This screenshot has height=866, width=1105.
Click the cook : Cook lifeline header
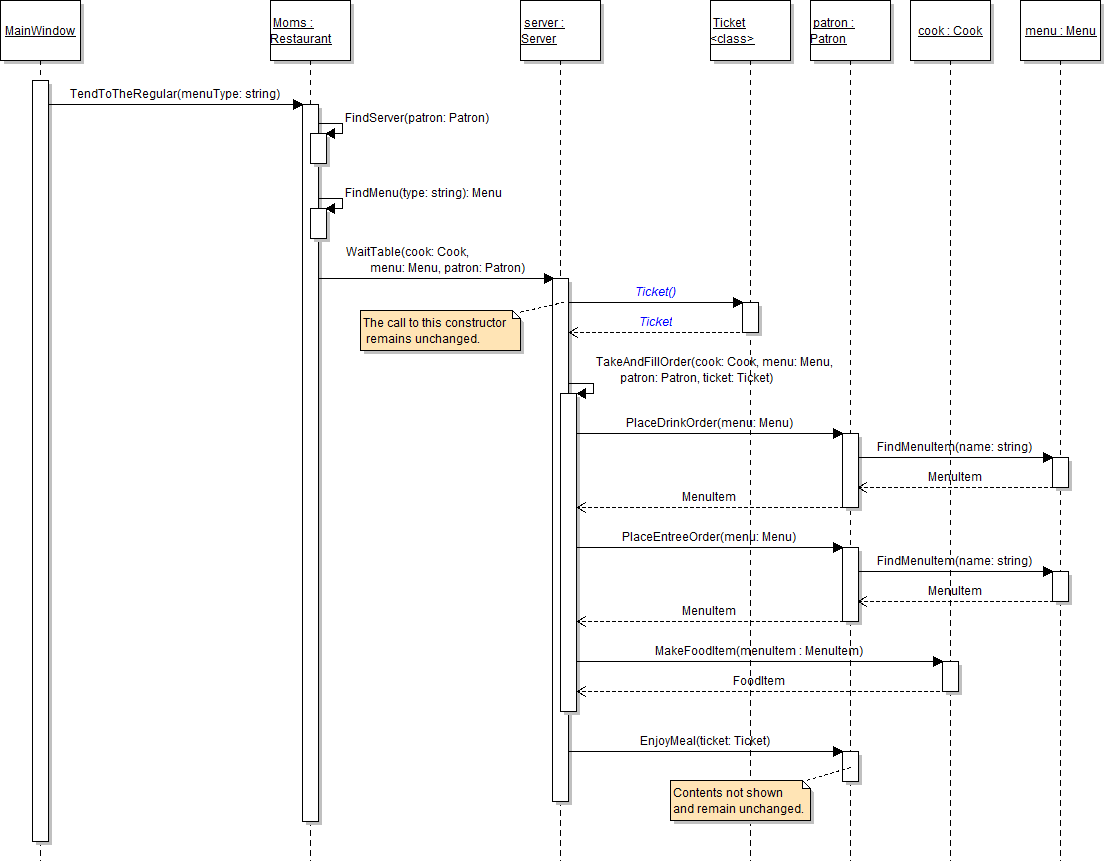point(950,31)
